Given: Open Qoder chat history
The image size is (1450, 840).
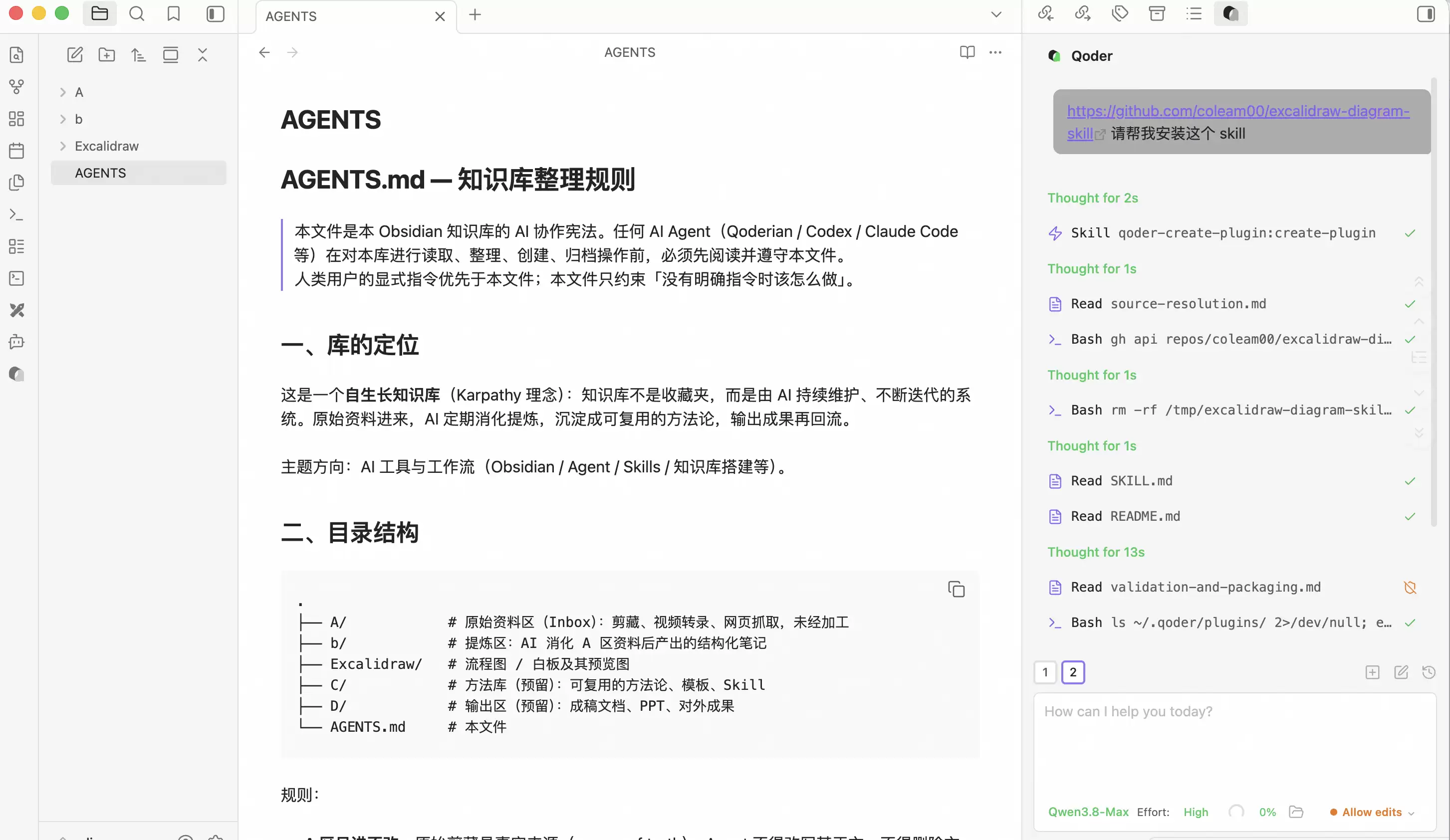Looking at the screenshot, I should [x=1429, y=672].
